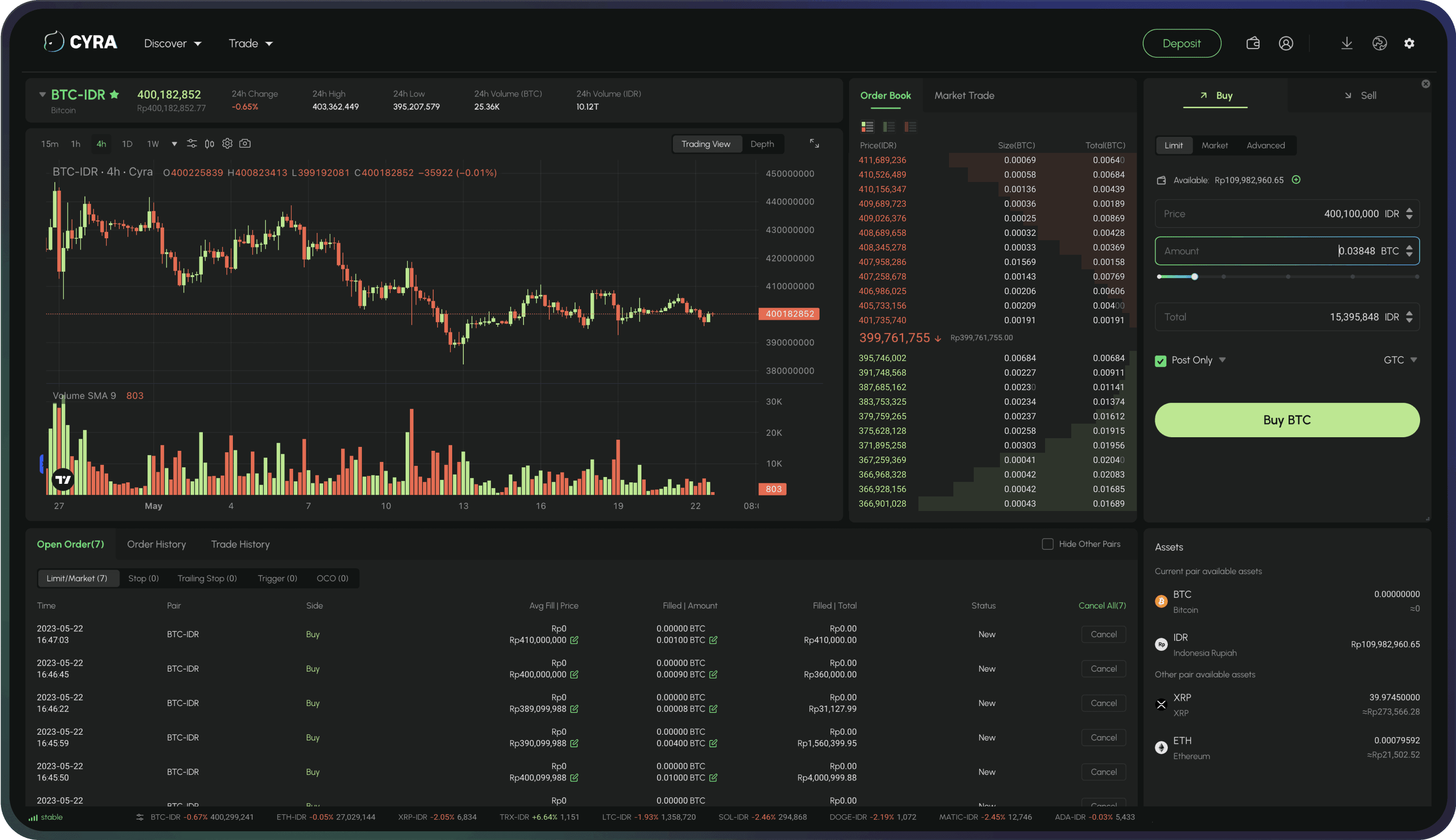1456x840 pixels.
Task: Cancel the 16:46:22 order
Action: click(1104, 703)
